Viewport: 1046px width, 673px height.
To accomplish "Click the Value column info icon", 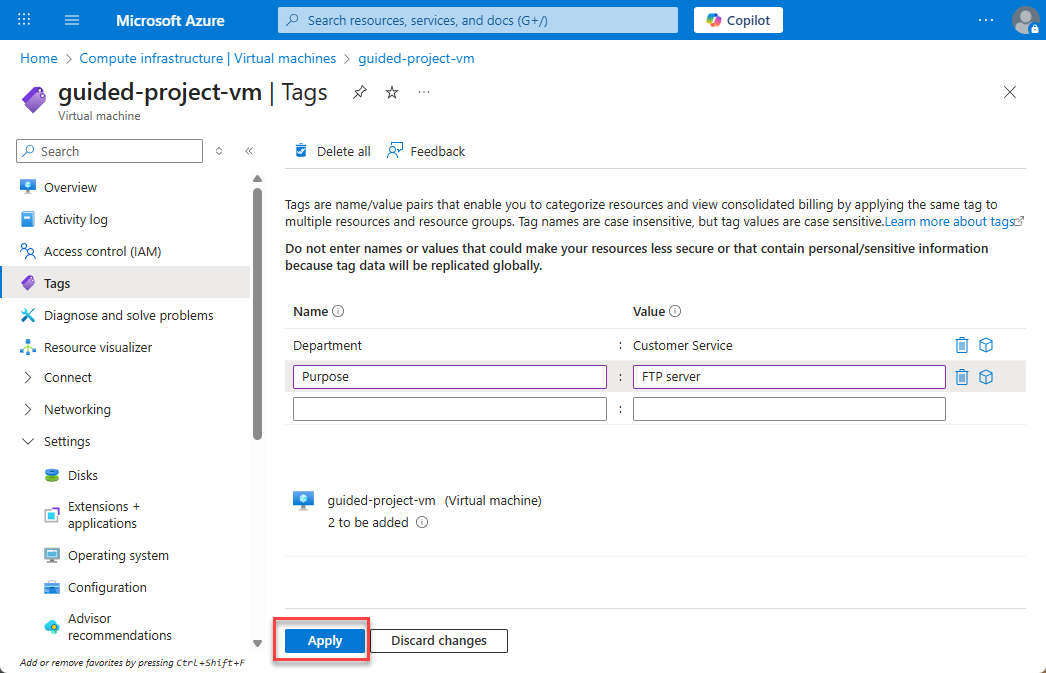I will [675, 311].
